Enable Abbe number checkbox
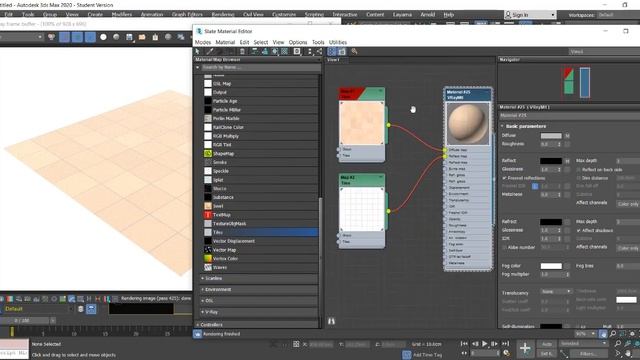The width and height of the screenshot is (640, 360). (504, 247)
